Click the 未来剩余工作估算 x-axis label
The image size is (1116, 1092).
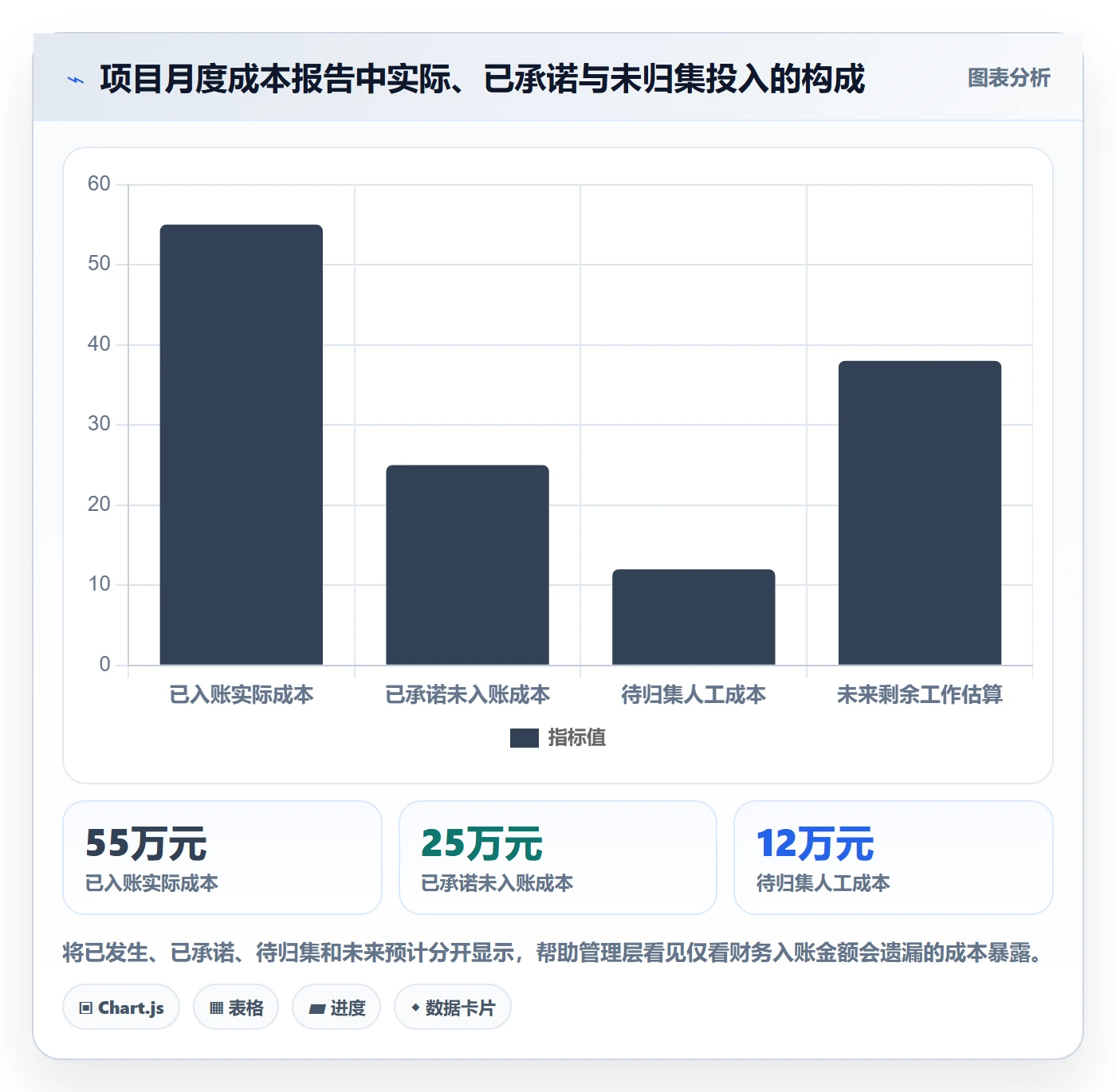pyautogui.click(x=920, y=695)
